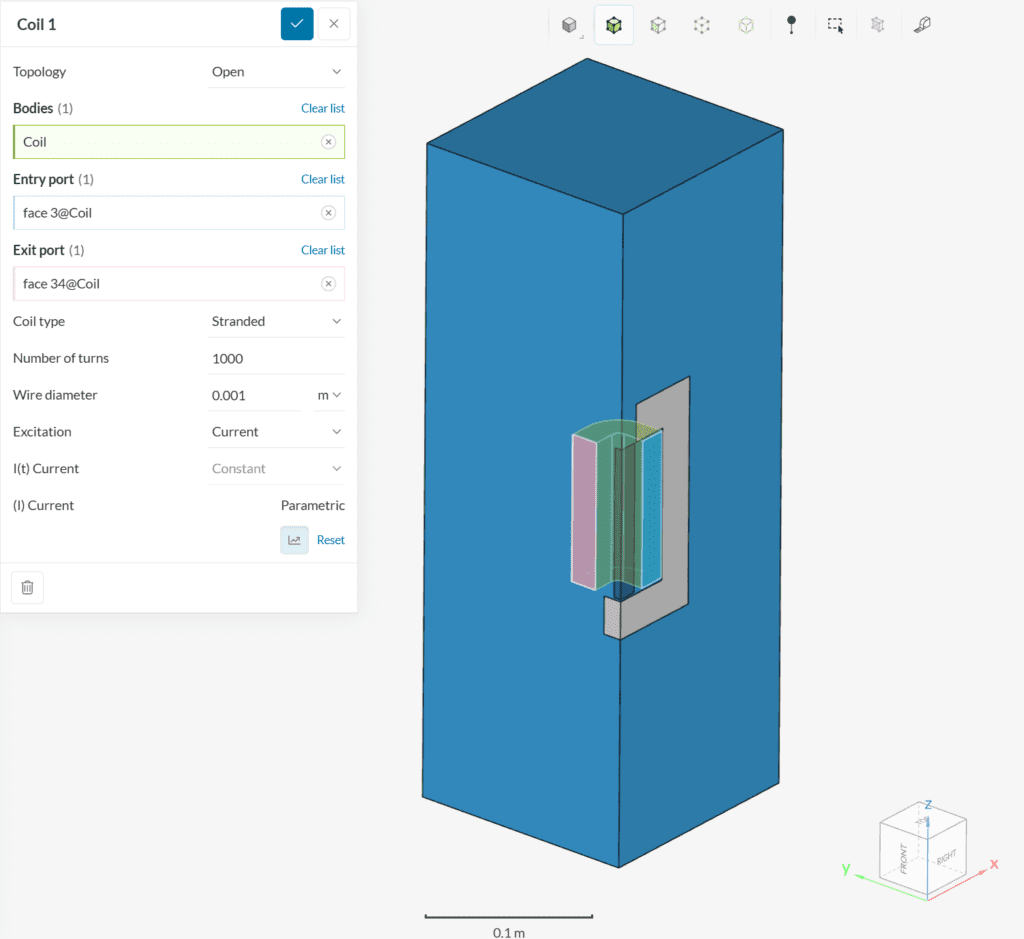
Task: Activate the shaded body selection mode
Action: pyautogui.click(x=614, y=24)
